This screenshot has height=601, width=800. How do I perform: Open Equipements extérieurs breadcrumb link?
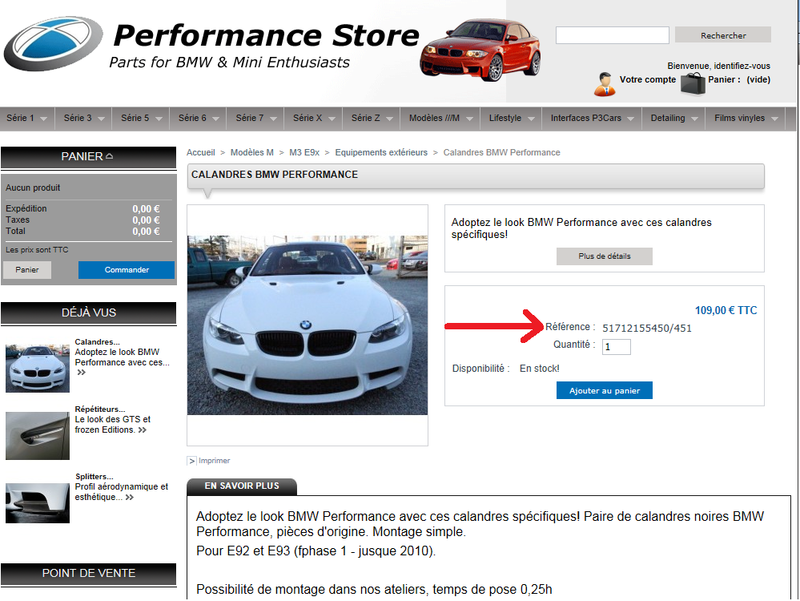[381, 153]
